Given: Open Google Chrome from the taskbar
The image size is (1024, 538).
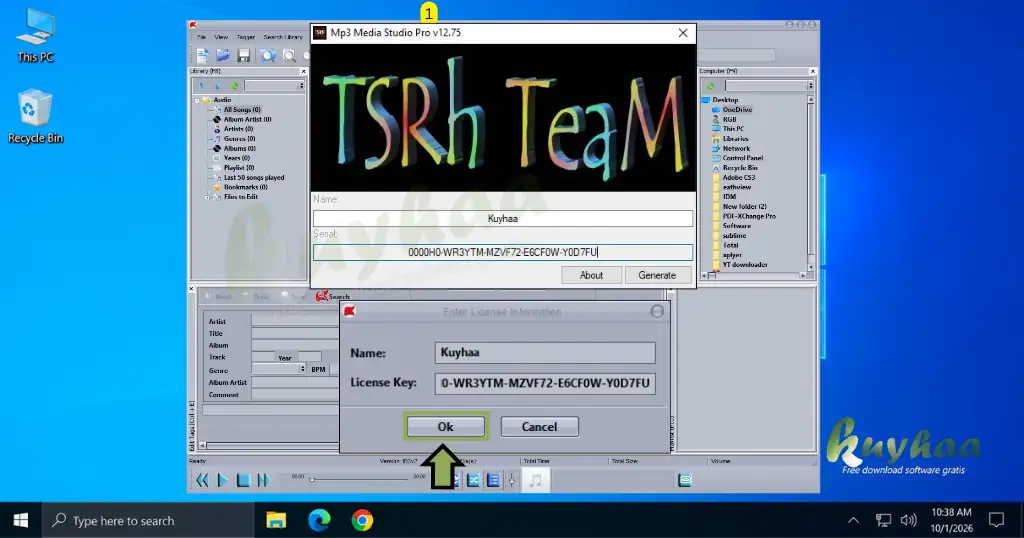Looking at the screenshot, I should [362, 520].
